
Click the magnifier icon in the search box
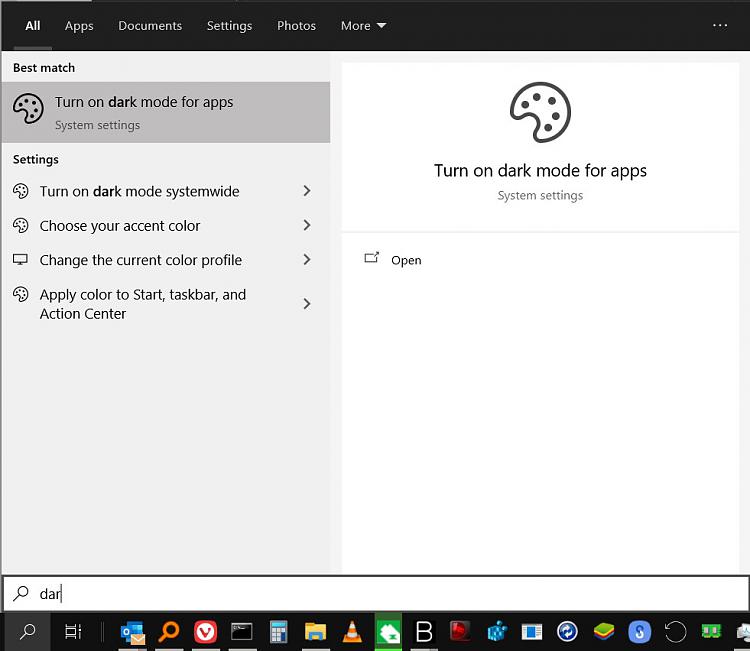pos(21,593)
